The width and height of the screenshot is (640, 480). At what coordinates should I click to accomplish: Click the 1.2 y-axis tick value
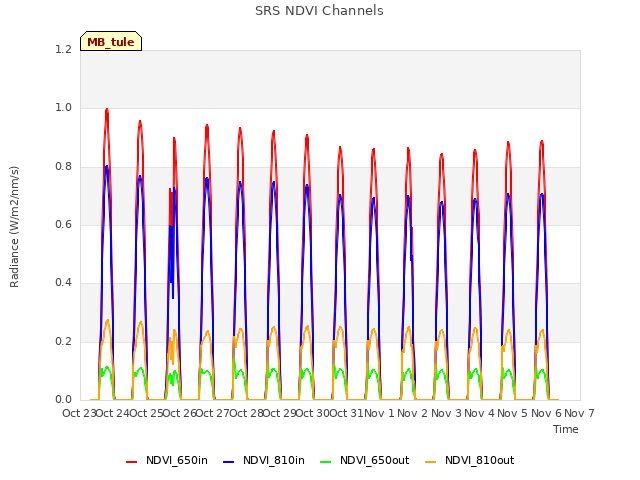(x=63, y=49)
